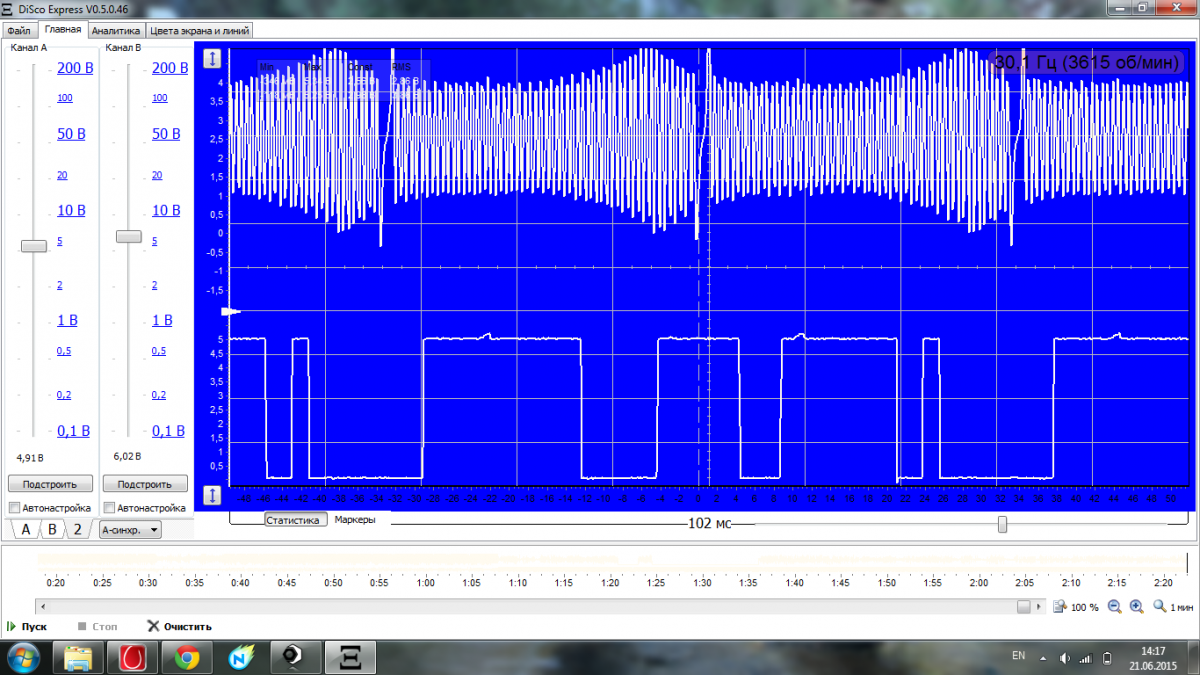The width and height of the screenshot is (1200, 675).
Task: Enable Автонастройка checkbox for Канал A
Action: tap(14, 508)
